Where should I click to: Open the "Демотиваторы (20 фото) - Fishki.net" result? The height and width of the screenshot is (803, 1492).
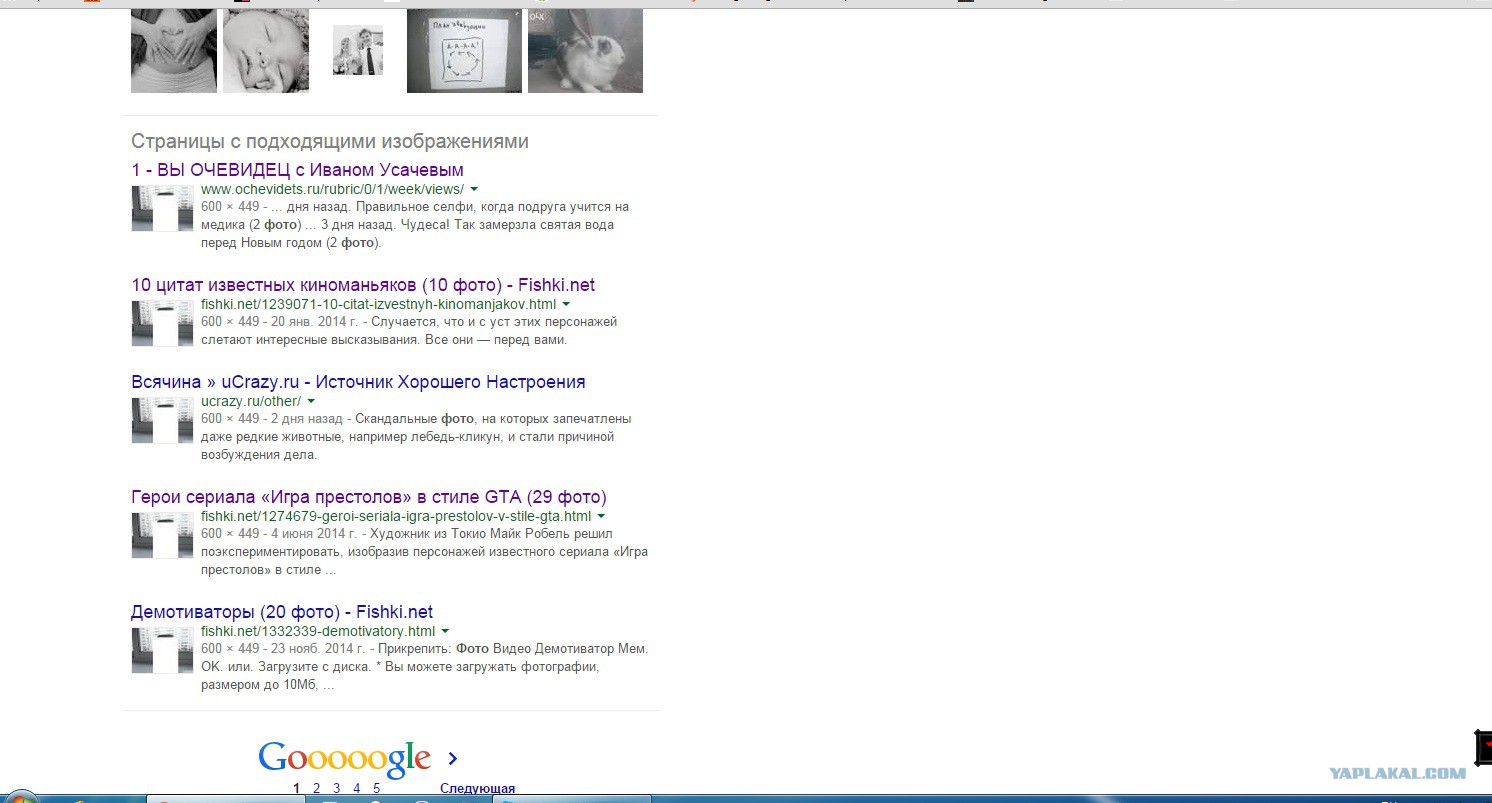(x=282, y=612)
